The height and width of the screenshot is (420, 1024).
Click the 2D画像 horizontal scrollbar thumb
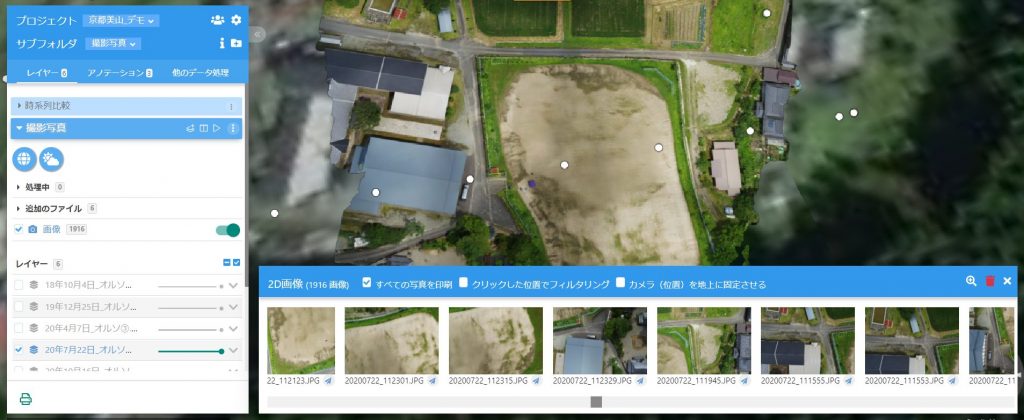[596, 402]
